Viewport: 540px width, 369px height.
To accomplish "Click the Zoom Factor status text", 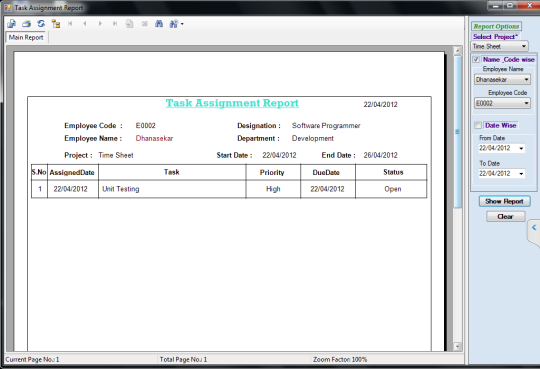I will coord(340,359).
